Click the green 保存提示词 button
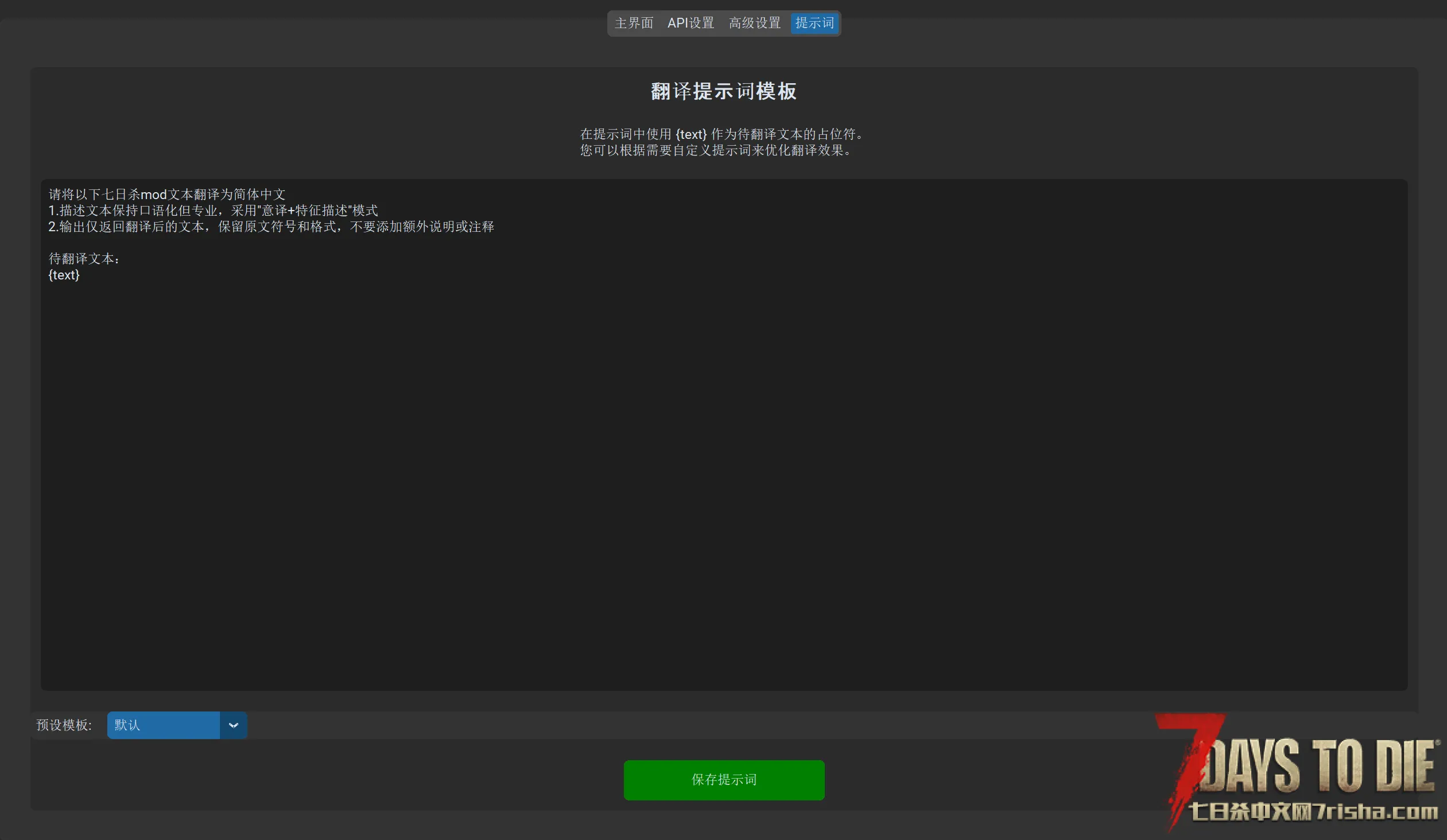 tap(724, 780)
